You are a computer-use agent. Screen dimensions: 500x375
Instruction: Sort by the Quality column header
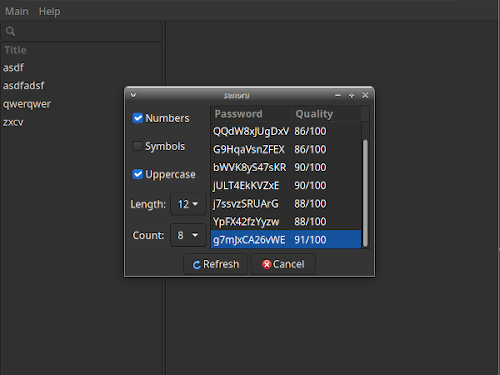coord(326,114)
